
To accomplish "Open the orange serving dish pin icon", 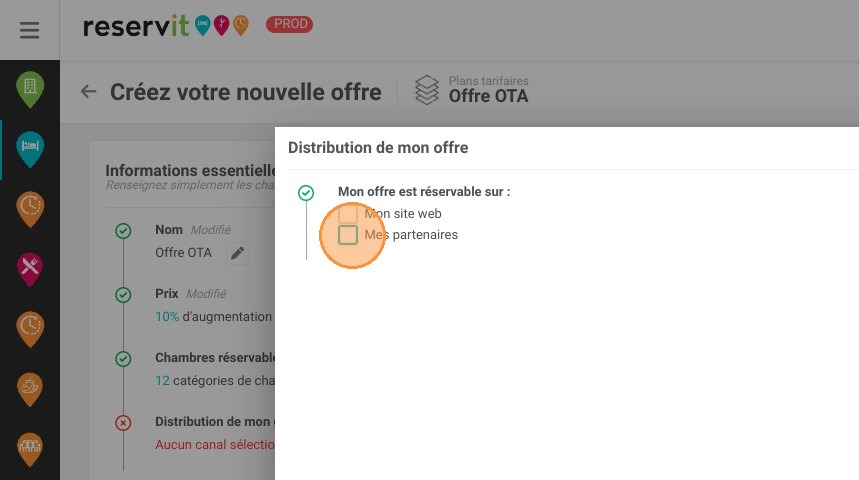I will [30, 389].
